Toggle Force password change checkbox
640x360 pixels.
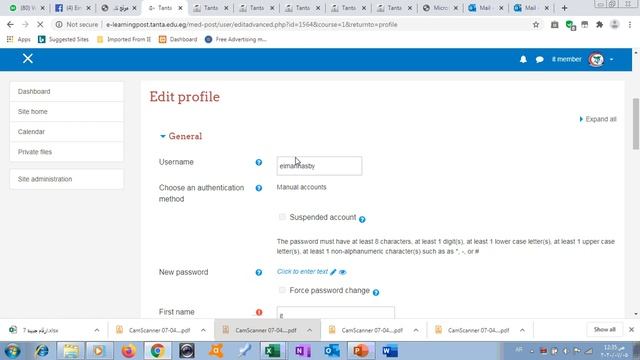(x=282, y=290)
